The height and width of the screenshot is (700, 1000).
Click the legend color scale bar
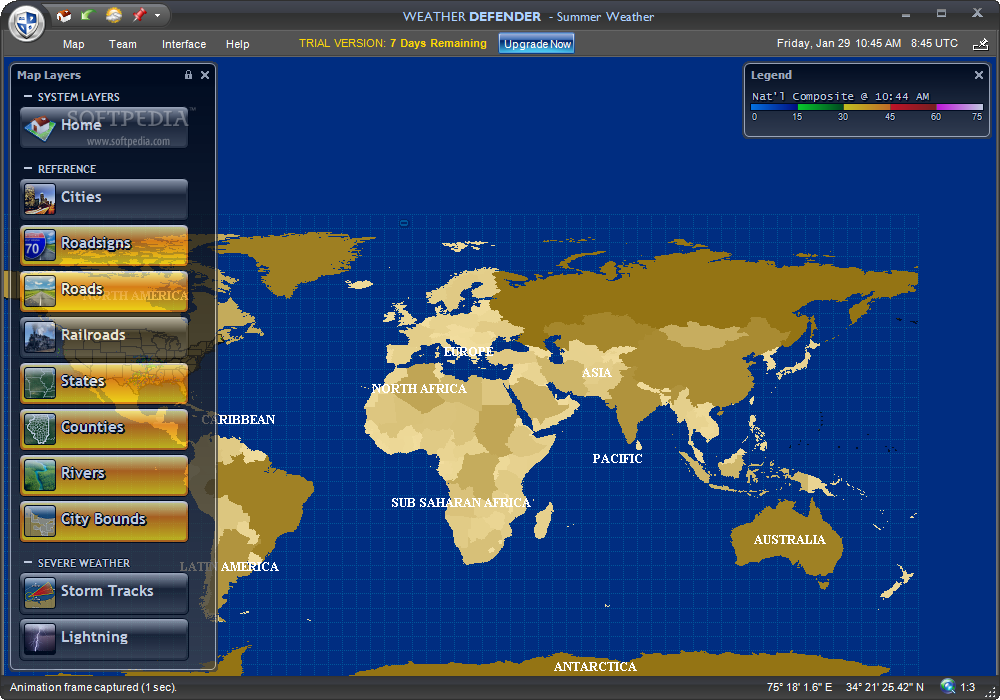[x=867, y=107]
